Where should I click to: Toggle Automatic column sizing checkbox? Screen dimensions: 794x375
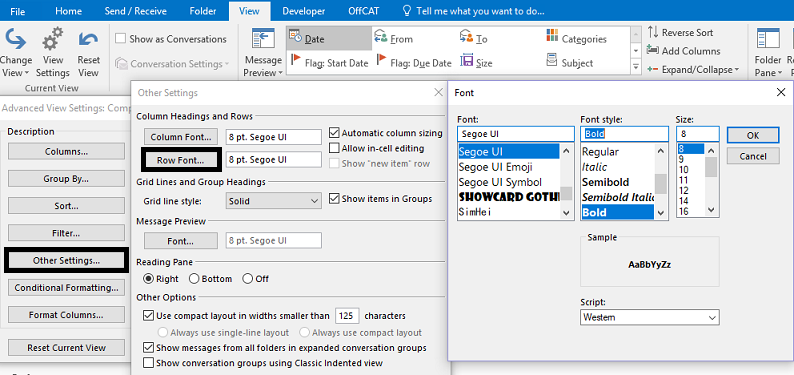(x=334, y=133)
